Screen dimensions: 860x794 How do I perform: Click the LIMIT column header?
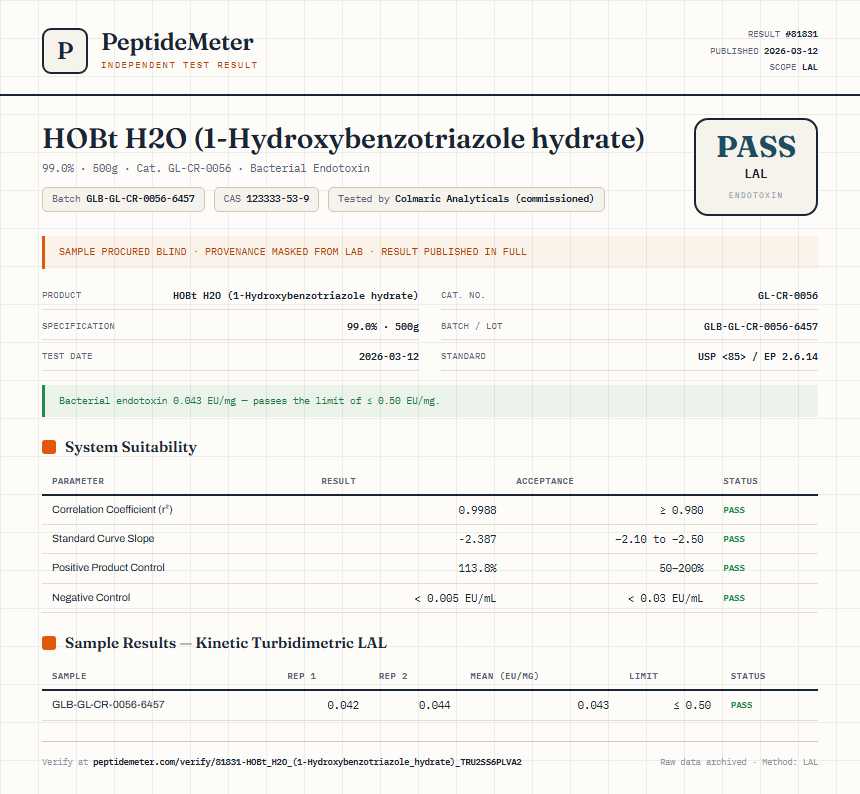pyautogui.click(x=643, y=676)
